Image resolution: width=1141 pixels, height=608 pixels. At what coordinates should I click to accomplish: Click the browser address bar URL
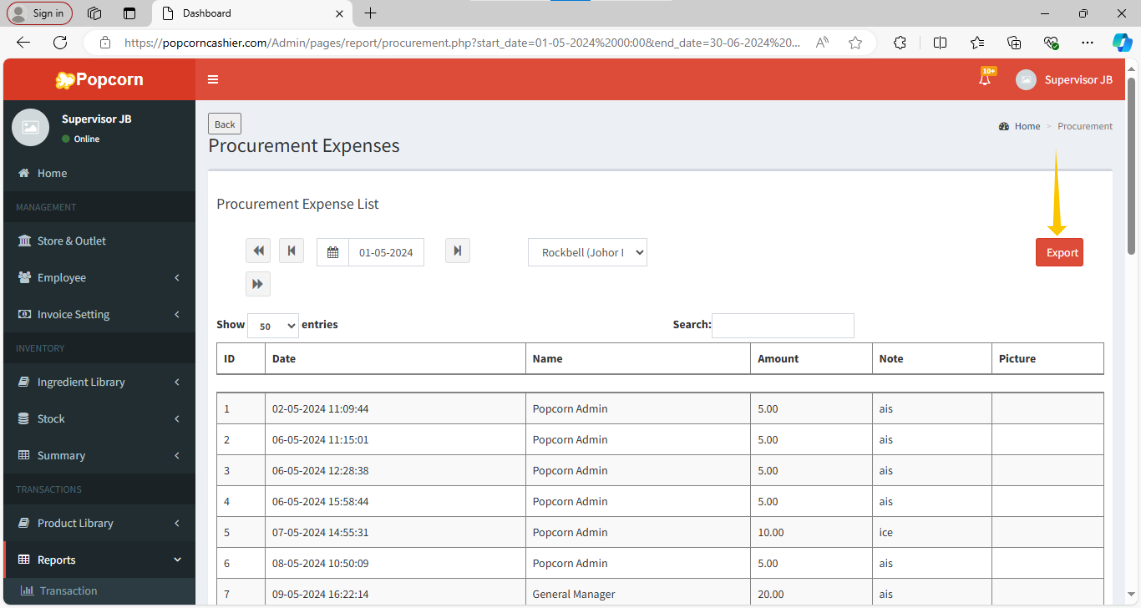click(462, 43)
